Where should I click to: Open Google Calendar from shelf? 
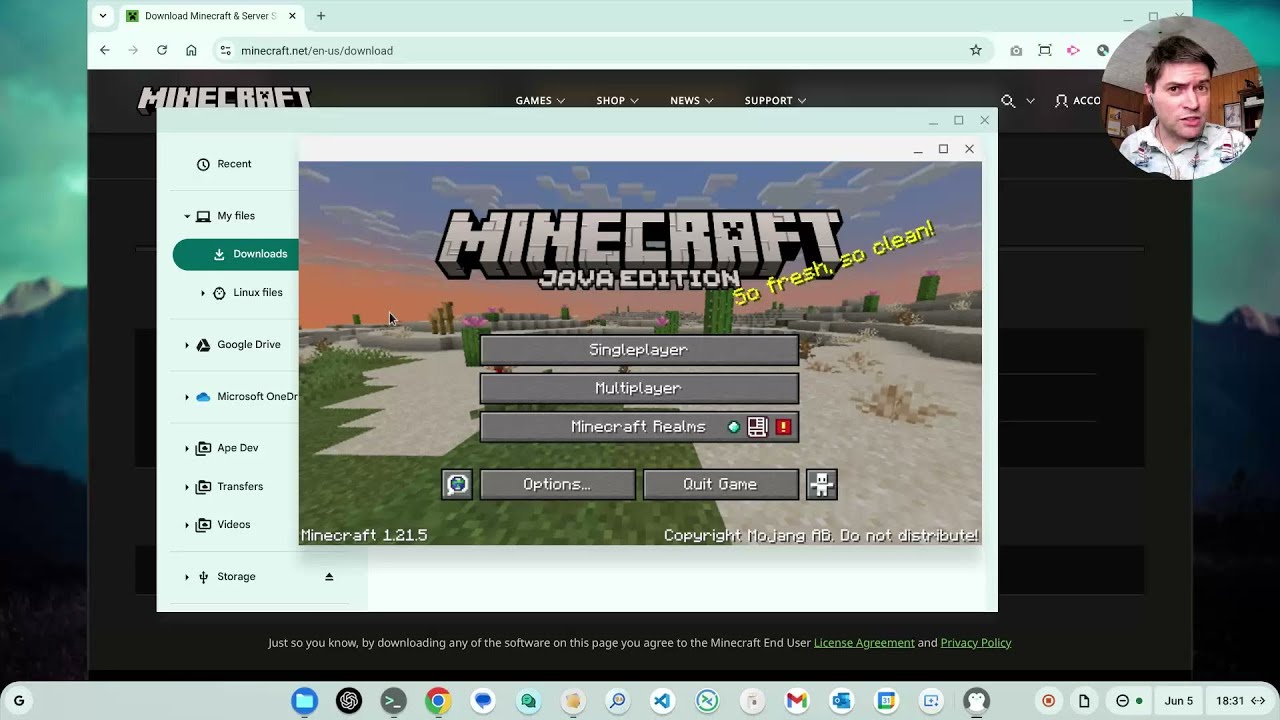(886, 701)
